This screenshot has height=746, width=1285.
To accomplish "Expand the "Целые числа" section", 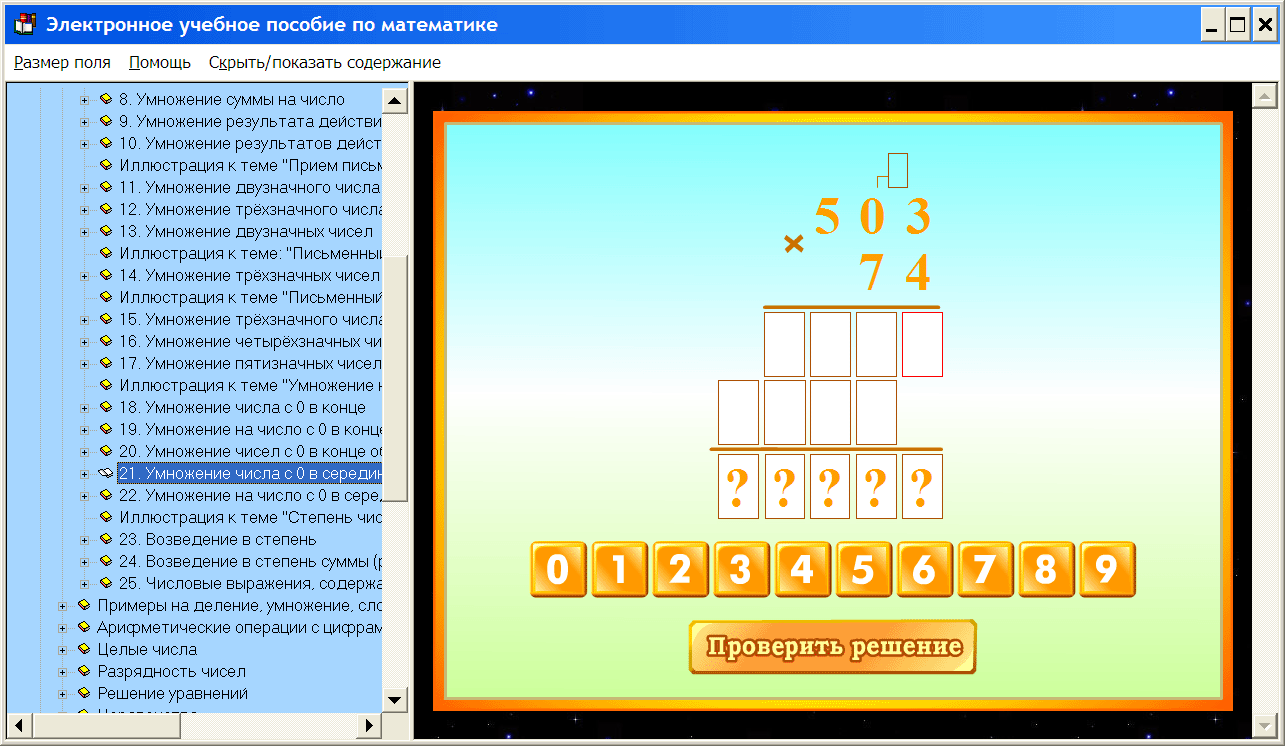I will click(x=62, y=649).
